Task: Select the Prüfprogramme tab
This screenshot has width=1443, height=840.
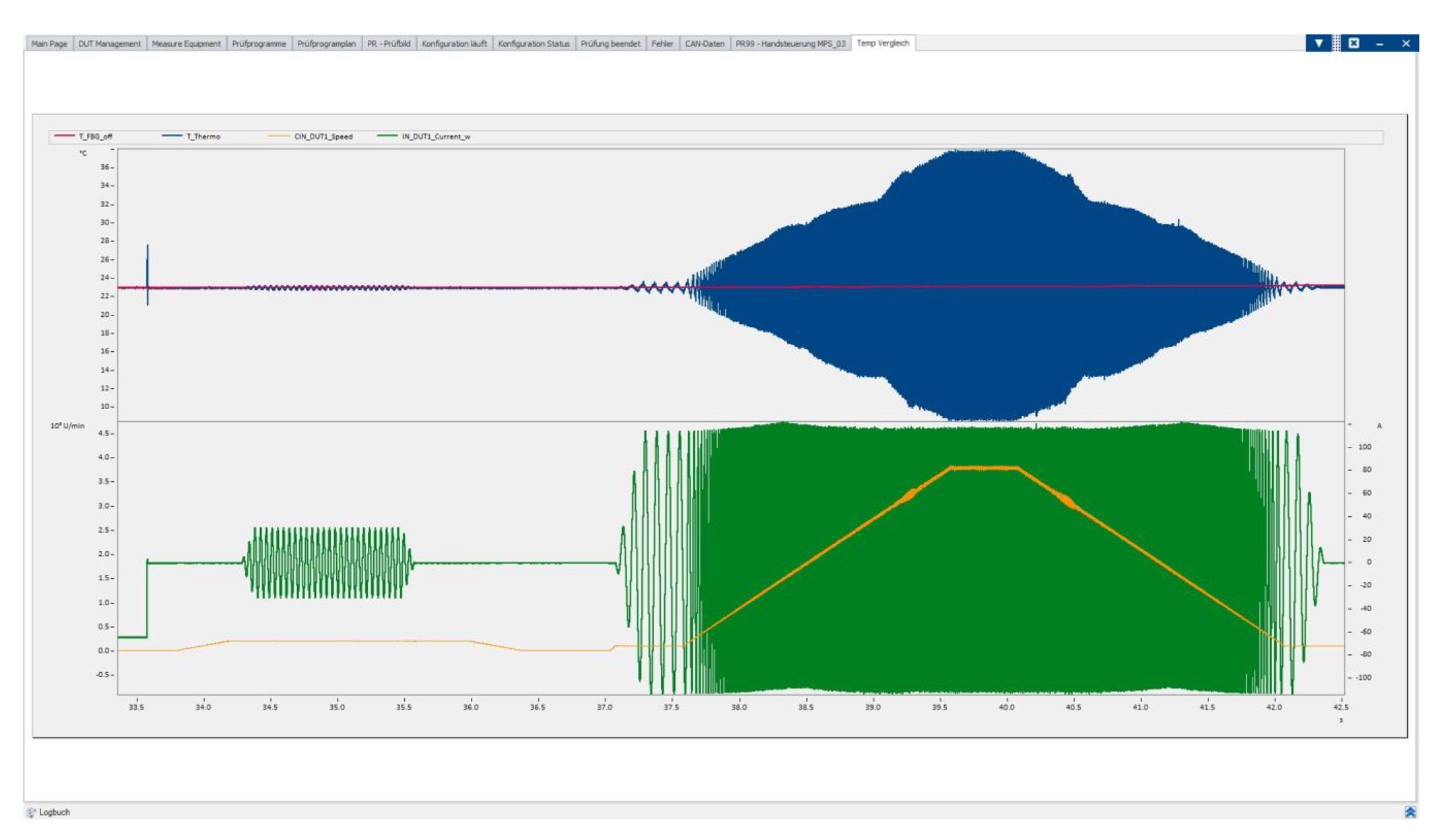Action: click(258, 43)
